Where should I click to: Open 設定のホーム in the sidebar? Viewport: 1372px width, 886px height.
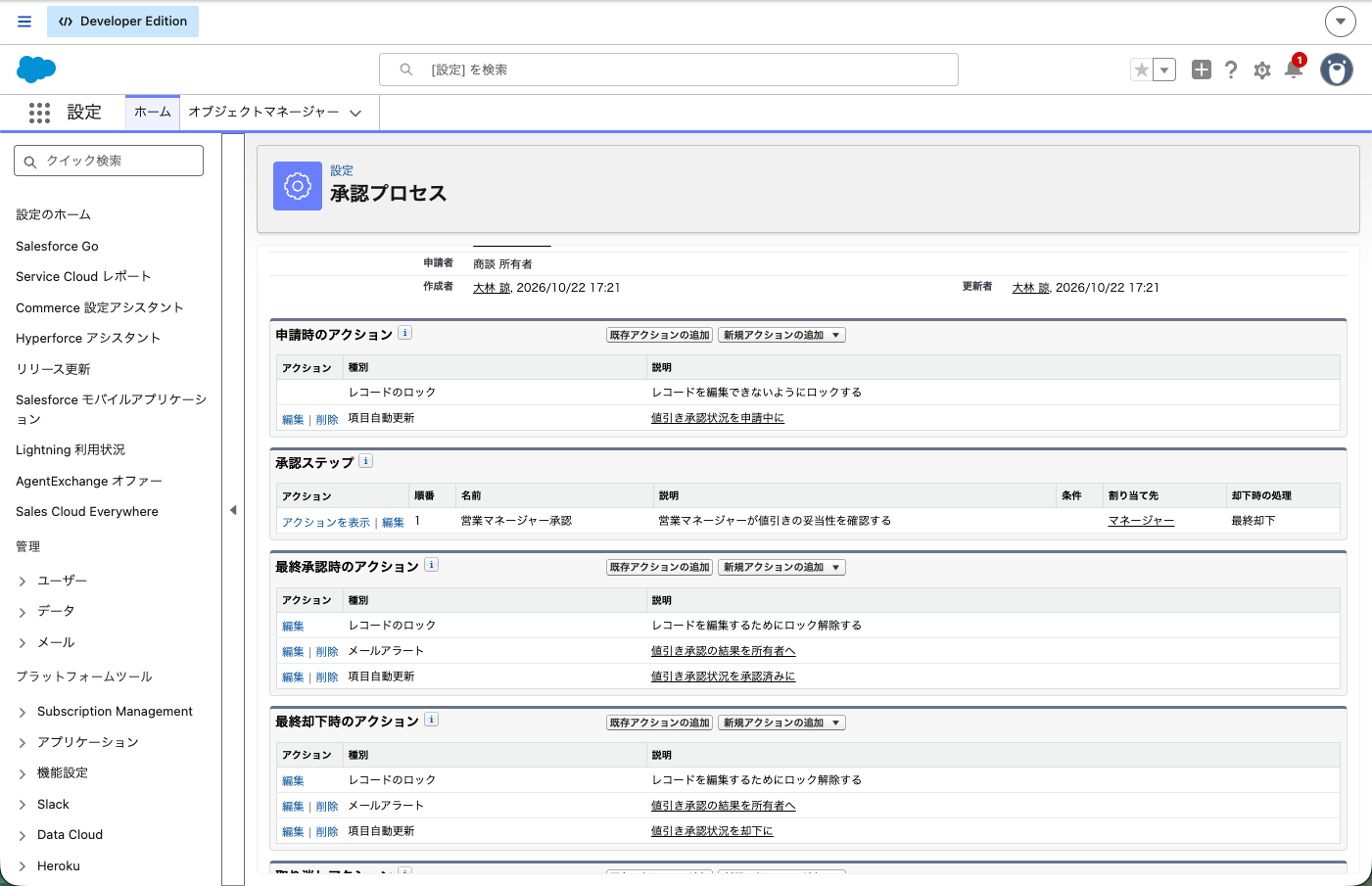click(53, 214)
